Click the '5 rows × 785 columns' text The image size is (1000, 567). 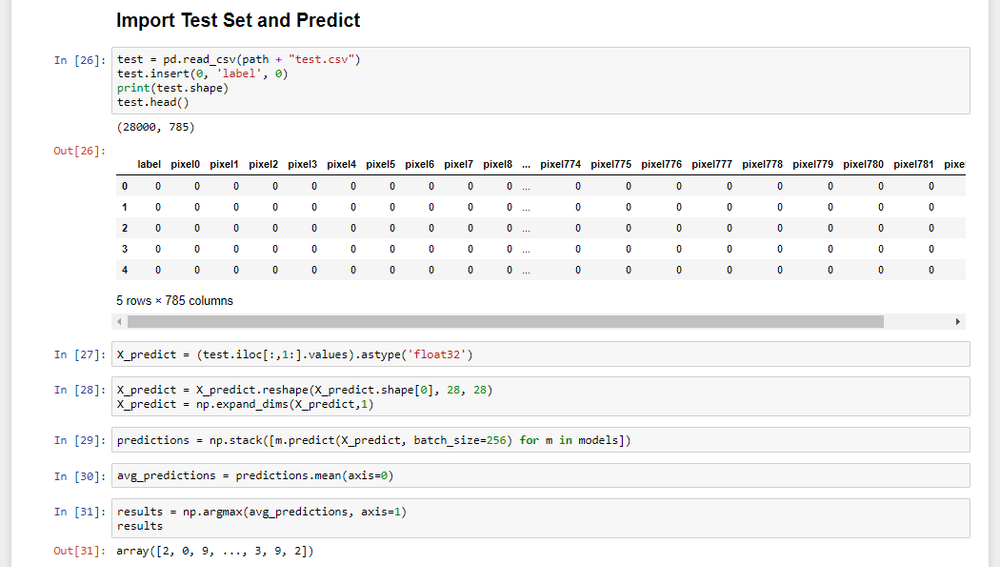click(x=175, y=300)
